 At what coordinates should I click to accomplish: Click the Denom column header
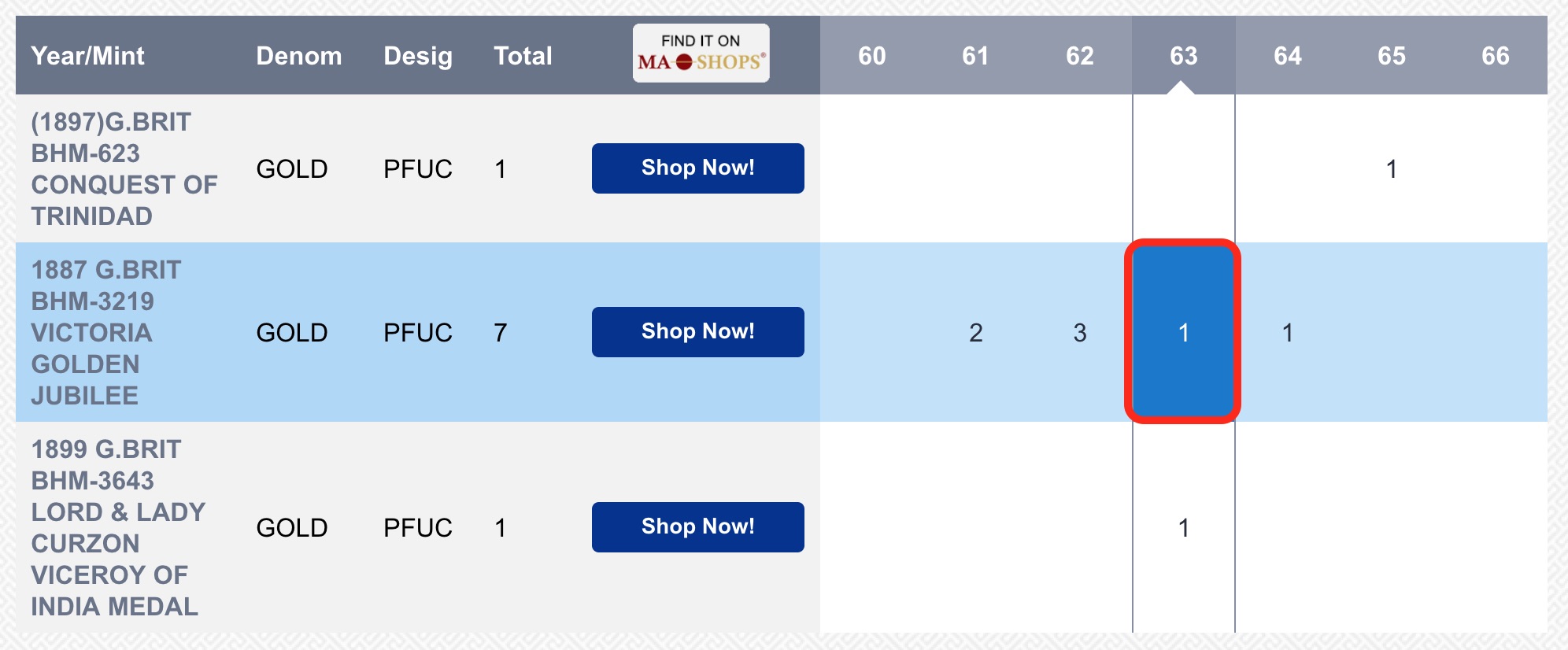click(298, 56)
